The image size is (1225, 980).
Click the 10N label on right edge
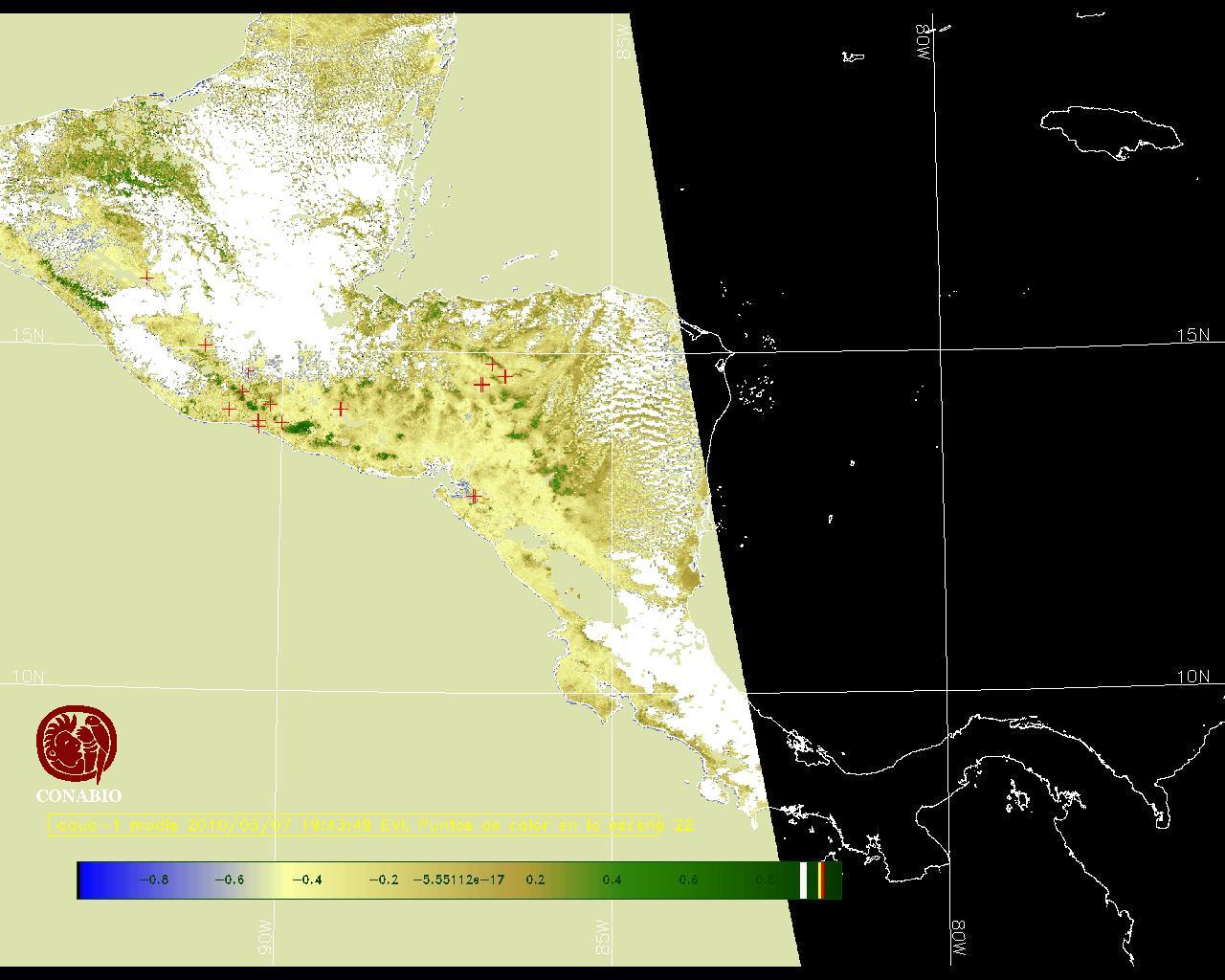click(1192, 677)
